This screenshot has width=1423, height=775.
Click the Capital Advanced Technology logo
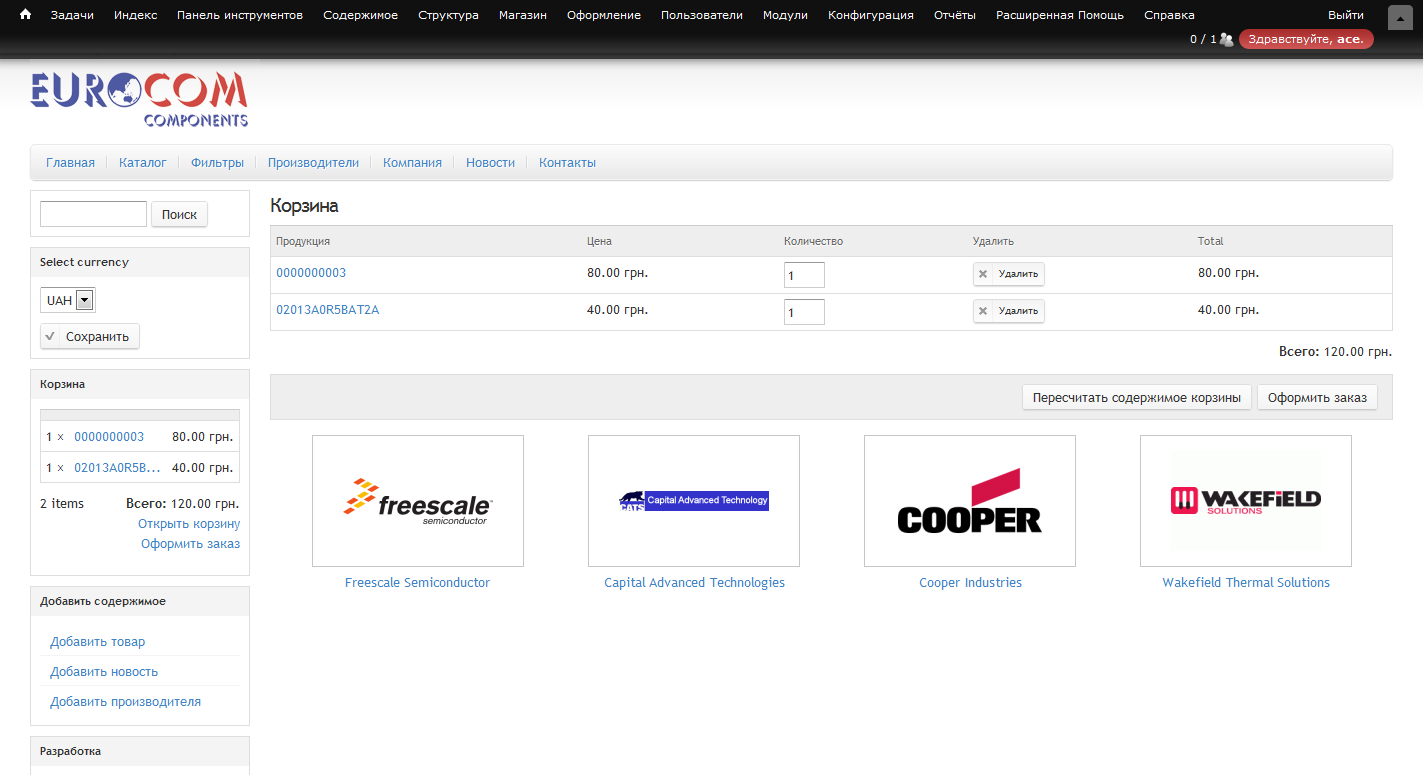[694, 501]
